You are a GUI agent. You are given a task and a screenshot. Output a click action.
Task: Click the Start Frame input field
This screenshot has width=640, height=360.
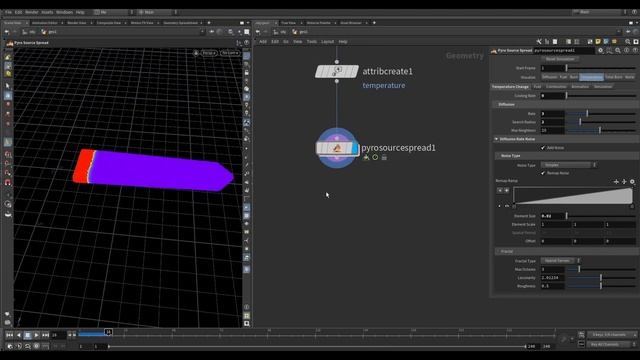[x=552, y=68]
